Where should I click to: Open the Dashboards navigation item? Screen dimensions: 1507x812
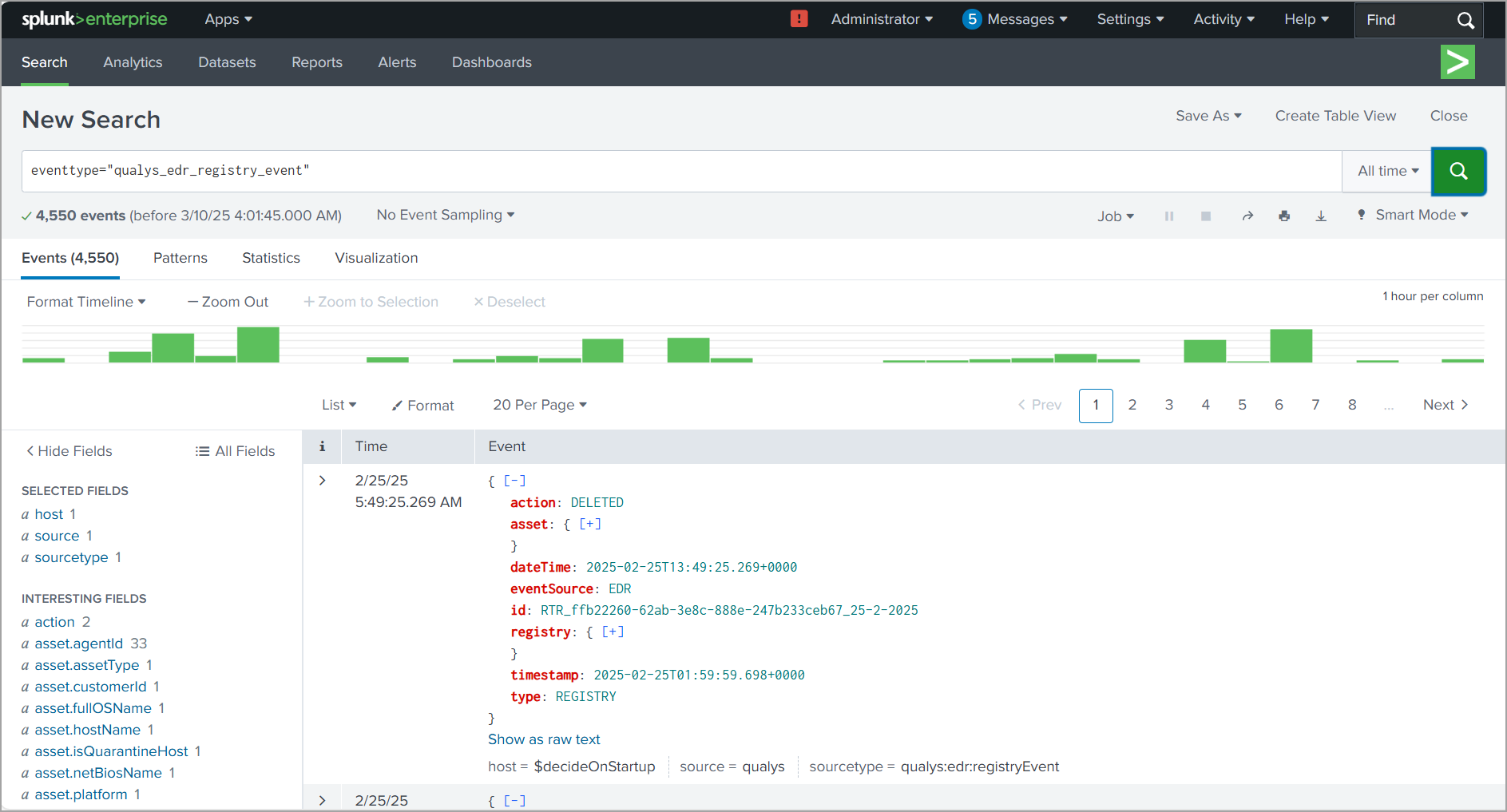[491, 62]
